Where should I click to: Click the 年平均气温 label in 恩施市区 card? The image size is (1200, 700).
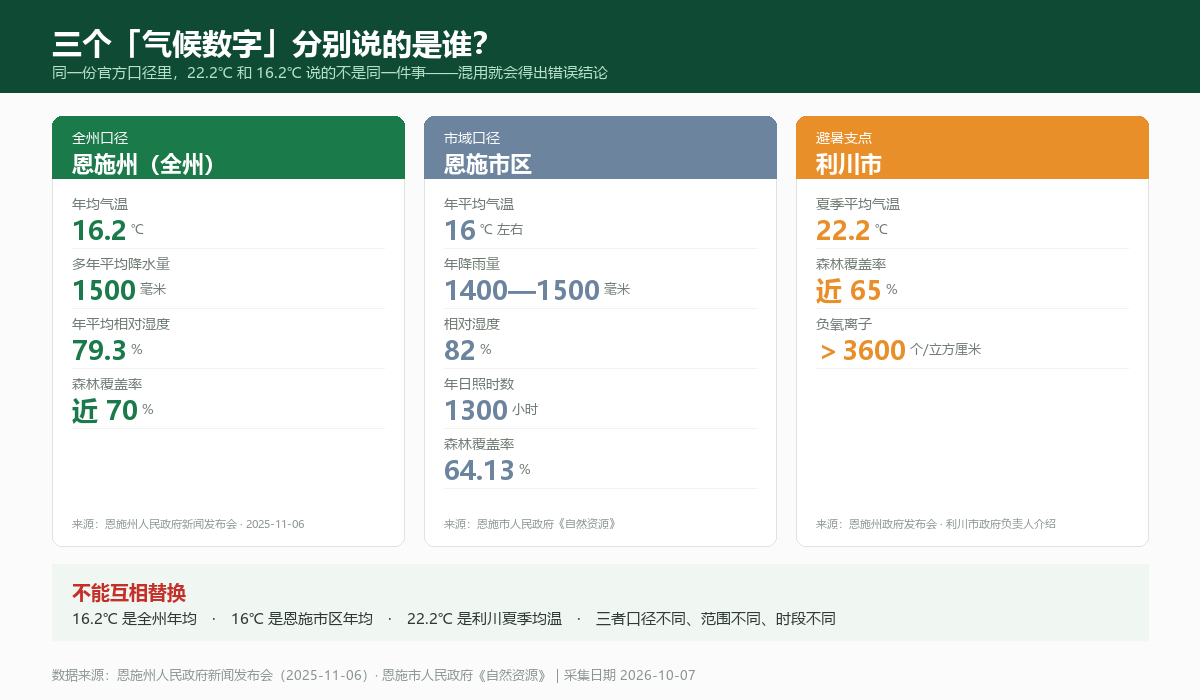(x=479, y=204)
